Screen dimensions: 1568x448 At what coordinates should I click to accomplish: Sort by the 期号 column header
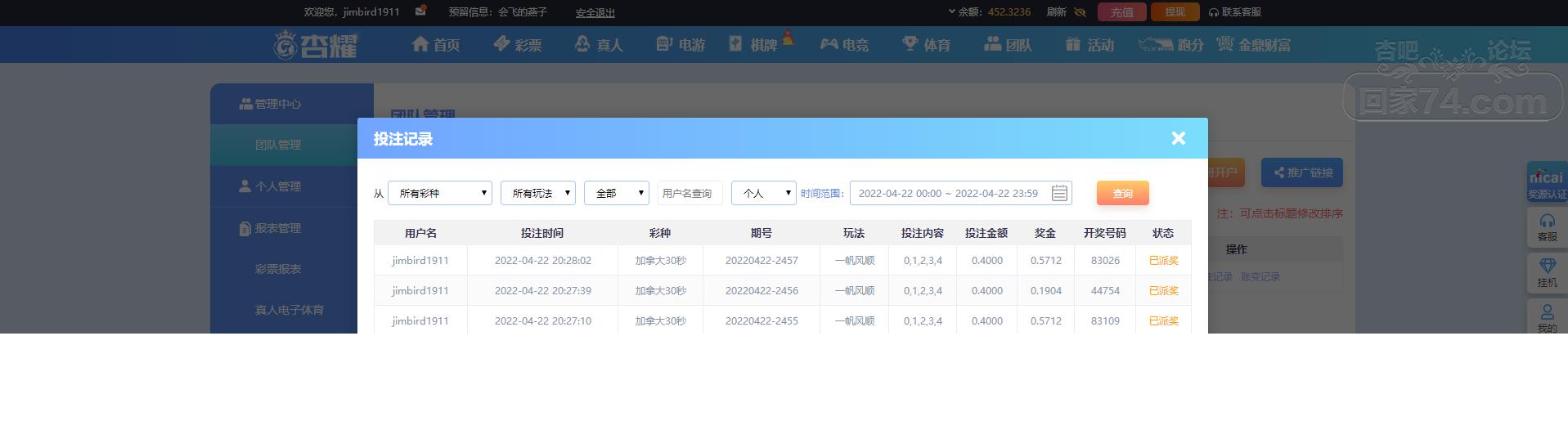(762, 233)
